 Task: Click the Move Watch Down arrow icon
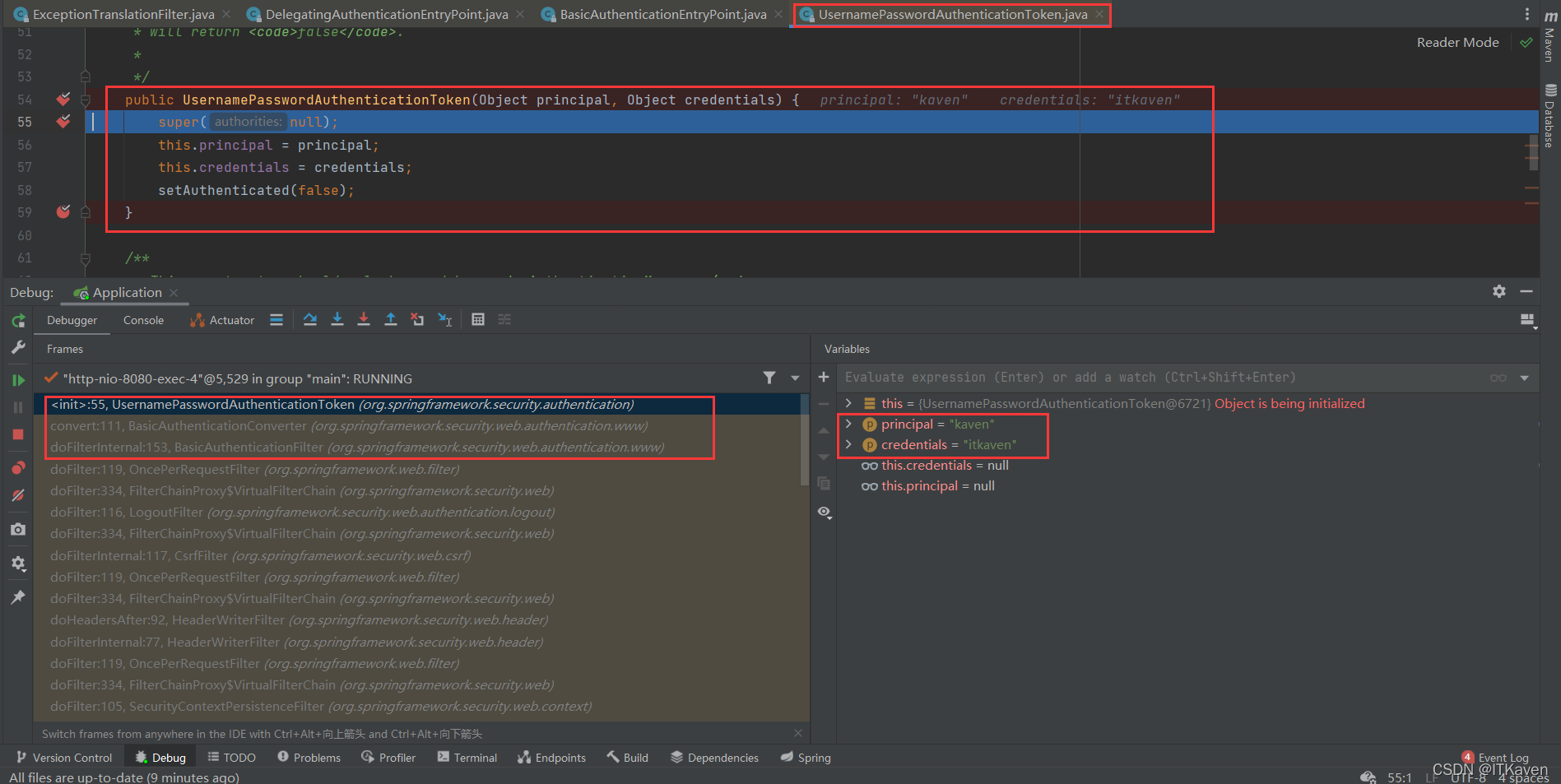[824, 457]
